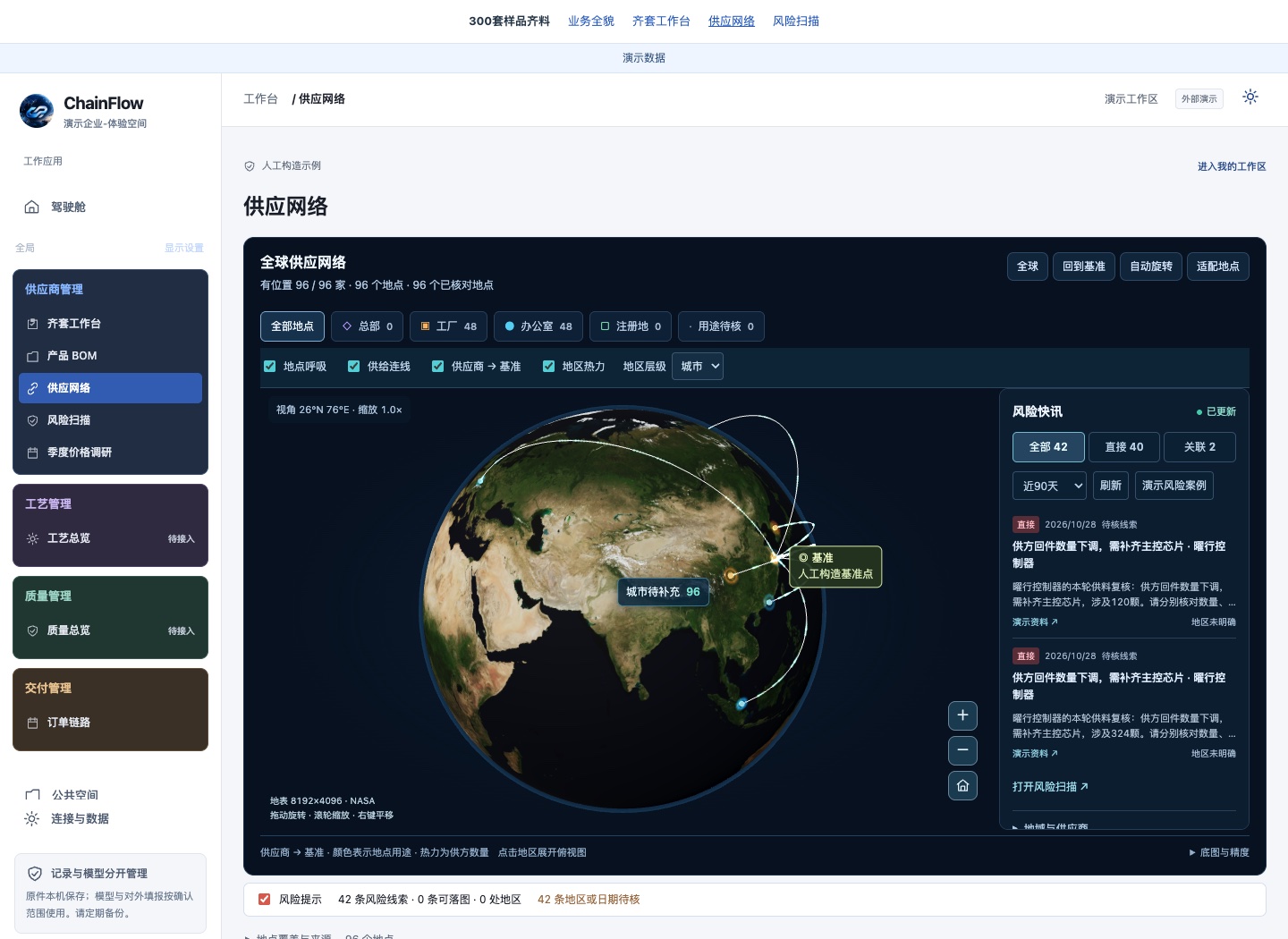
Task: Click the 适配地点 button
Action: [1218, 266]
